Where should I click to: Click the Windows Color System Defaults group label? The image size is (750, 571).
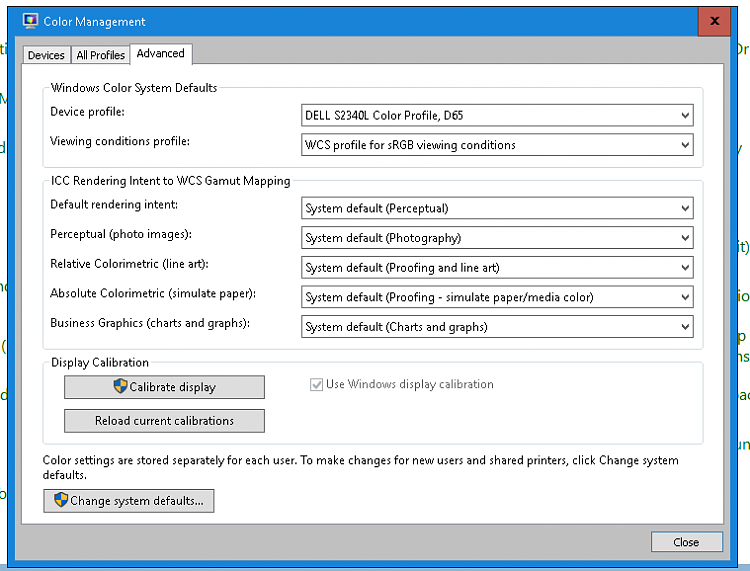[134, 88]
